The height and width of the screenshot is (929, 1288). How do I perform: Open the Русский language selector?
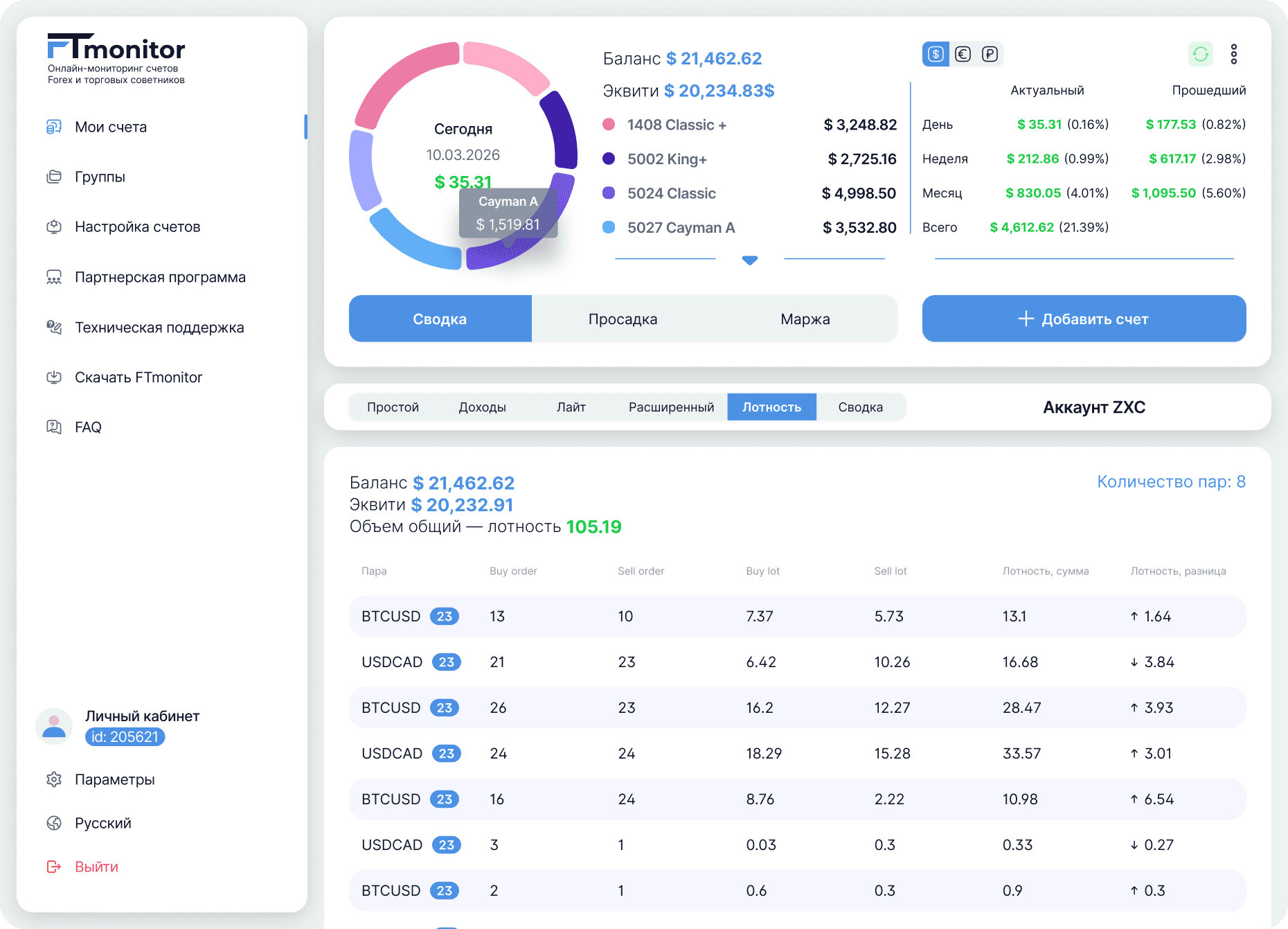tap(102, 823)
